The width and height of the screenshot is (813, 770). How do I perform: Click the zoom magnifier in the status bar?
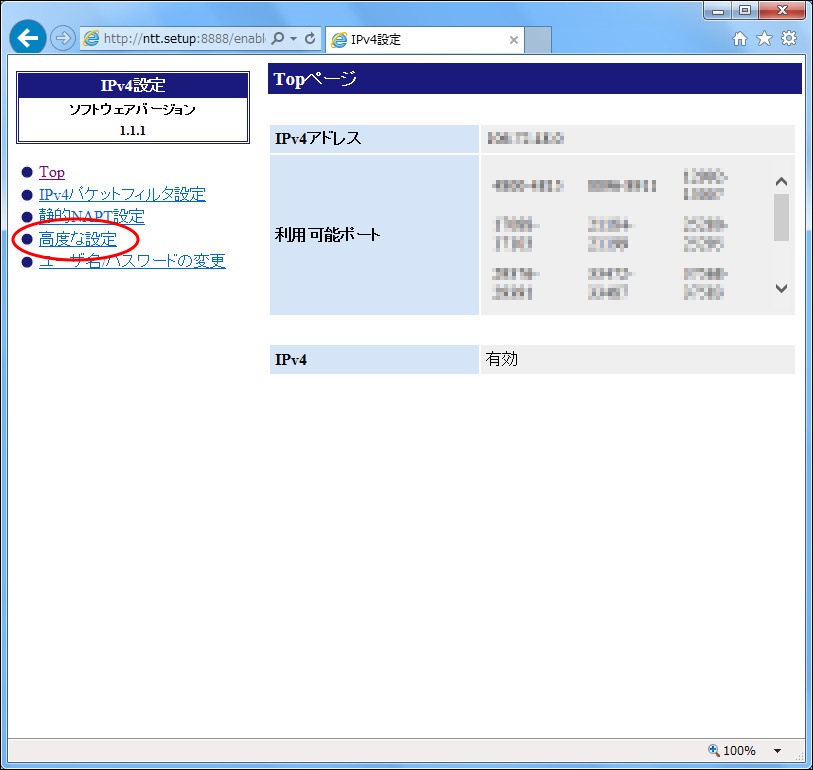(x=712, y=750)
